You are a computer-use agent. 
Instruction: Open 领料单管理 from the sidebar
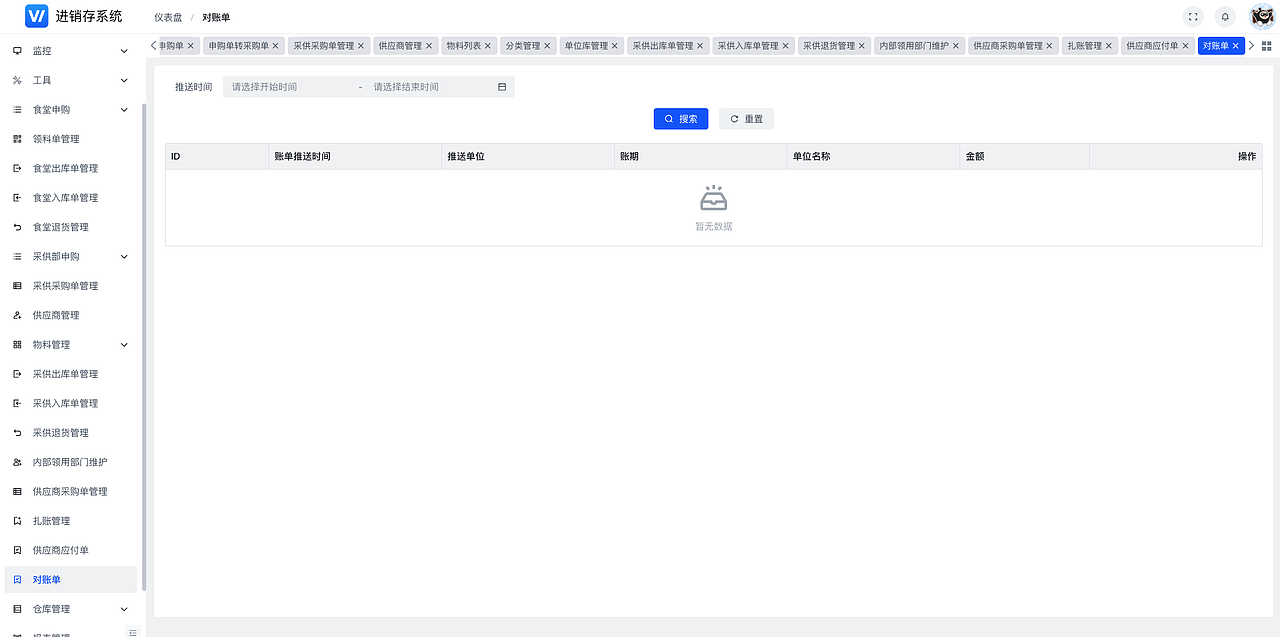58,138
